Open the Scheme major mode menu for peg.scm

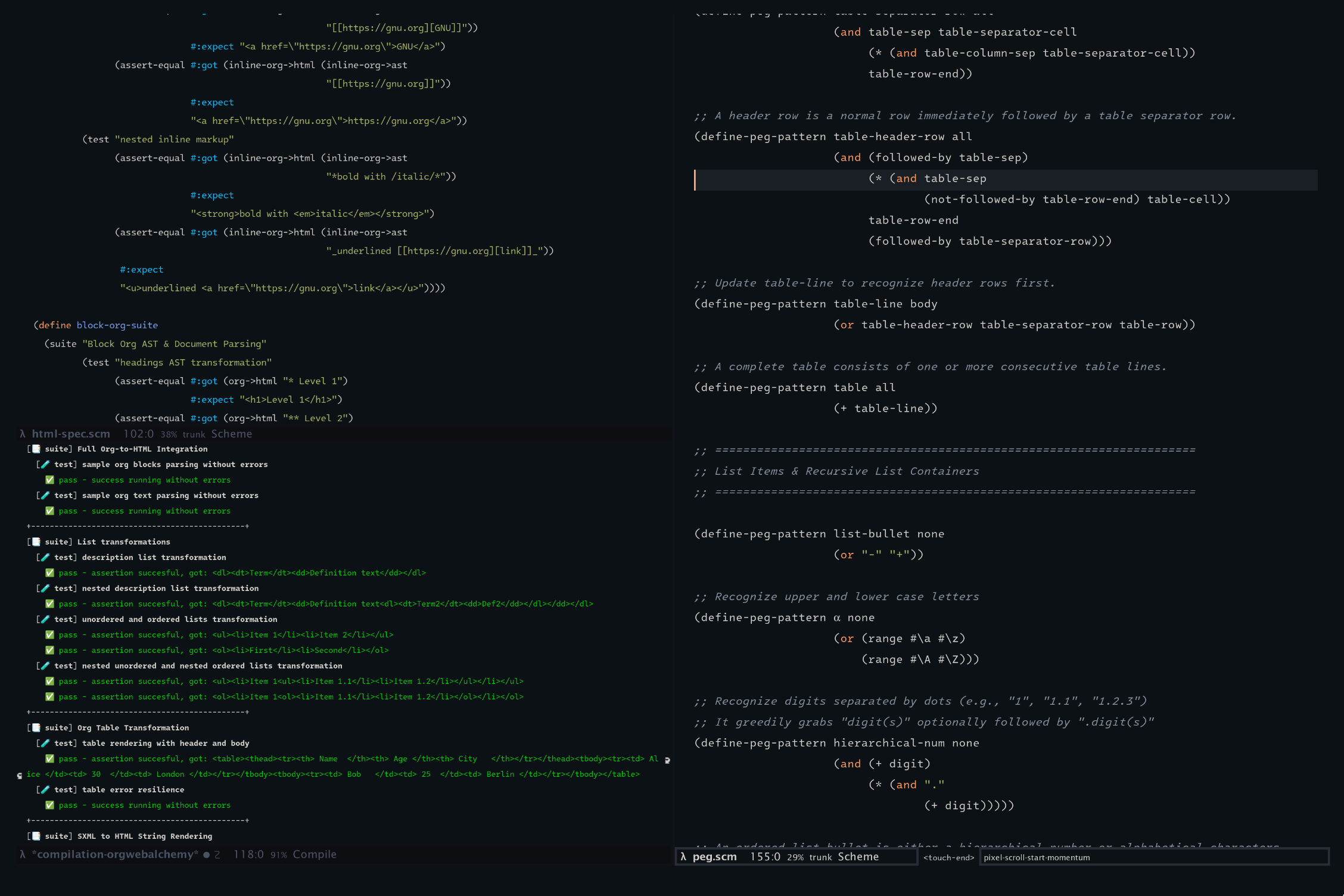(x=858, y=857)
